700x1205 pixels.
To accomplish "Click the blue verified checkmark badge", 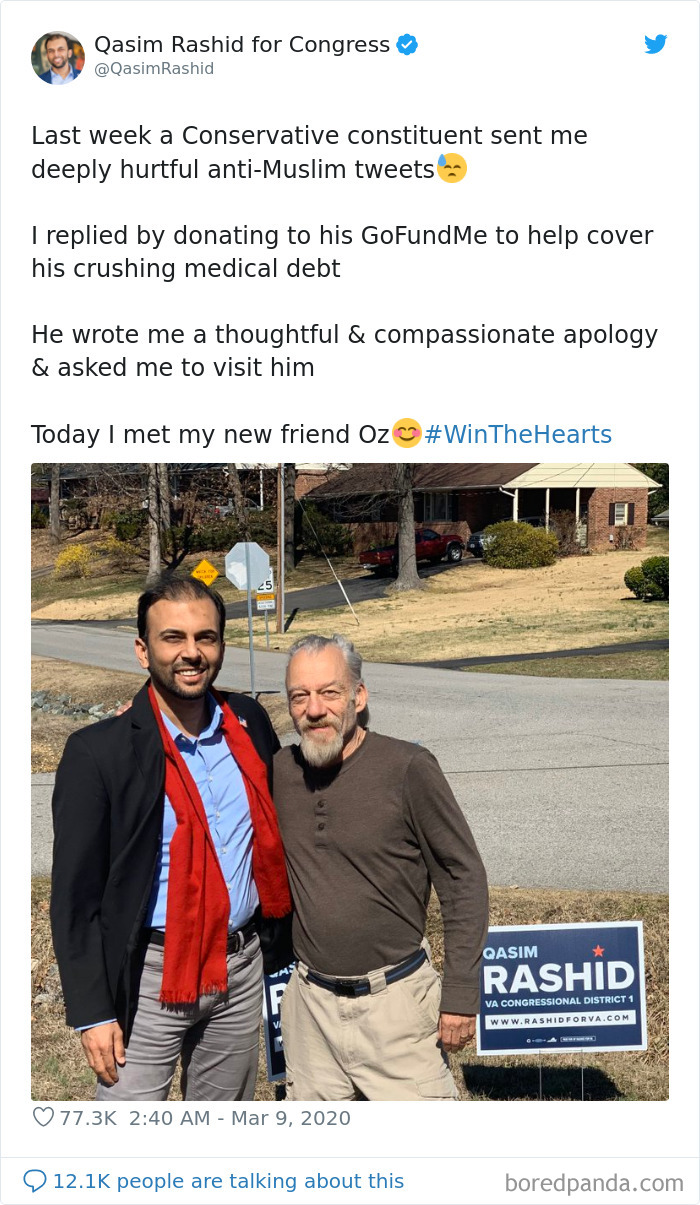I will click(x=407, y=44).
